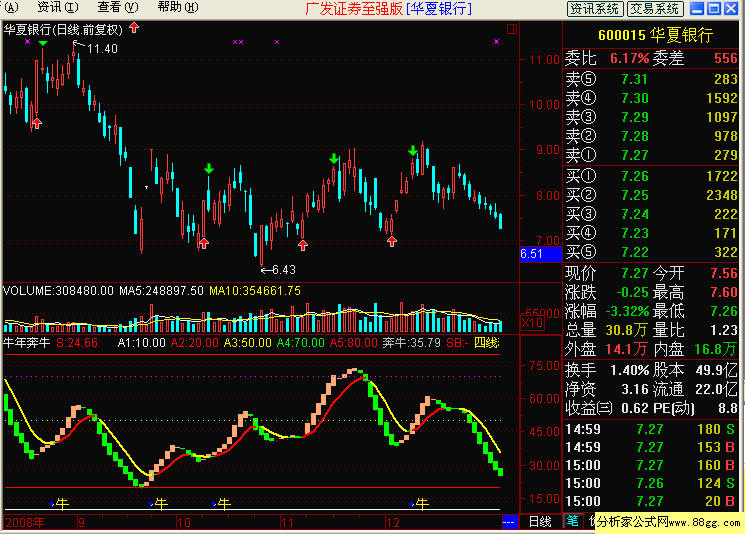Click the 卖⑤ 7.31 order row
This screenshot has height=534, width=745.
point(651,79)
